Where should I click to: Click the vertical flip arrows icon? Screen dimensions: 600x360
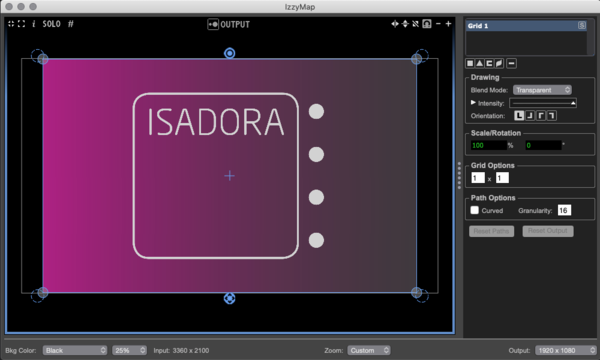pyautogui.click(x=405, y=24)
